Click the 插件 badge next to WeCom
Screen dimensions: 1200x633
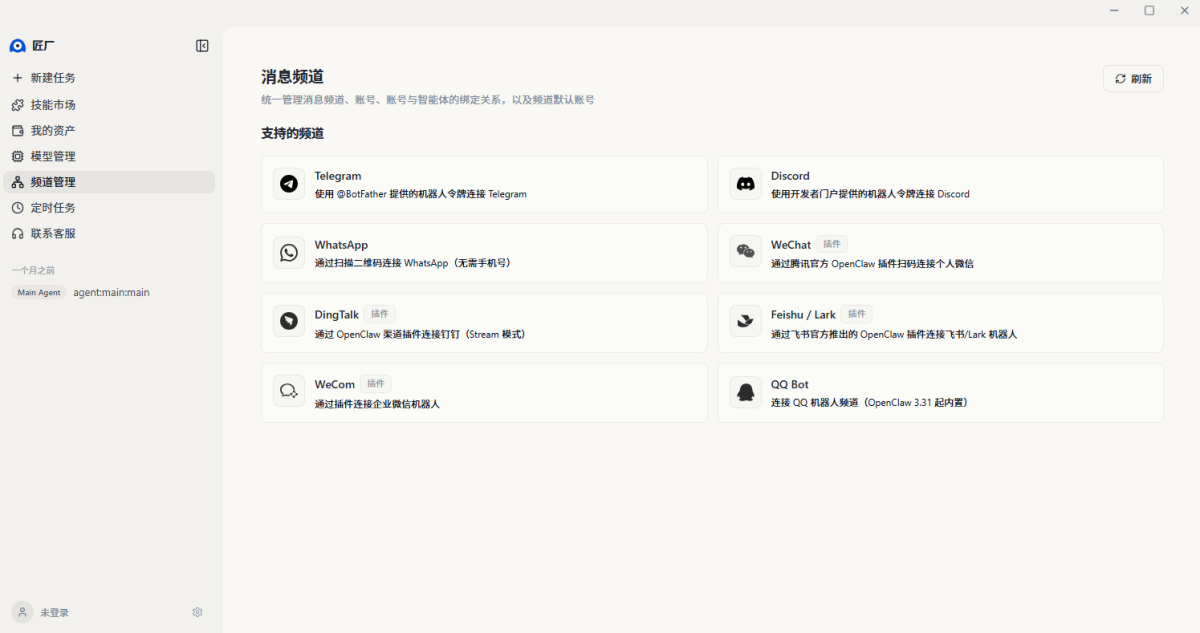click(x=376, y=383)
